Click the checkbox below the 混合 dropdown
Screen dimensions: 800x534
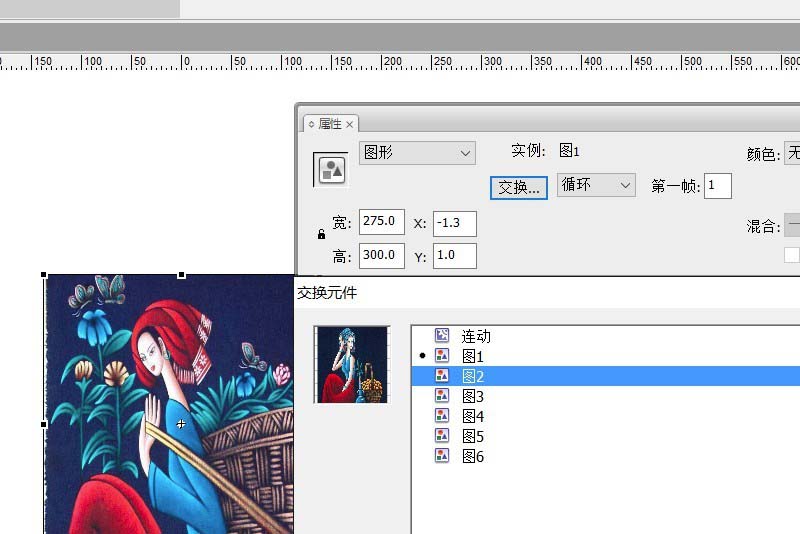[791, 255]
